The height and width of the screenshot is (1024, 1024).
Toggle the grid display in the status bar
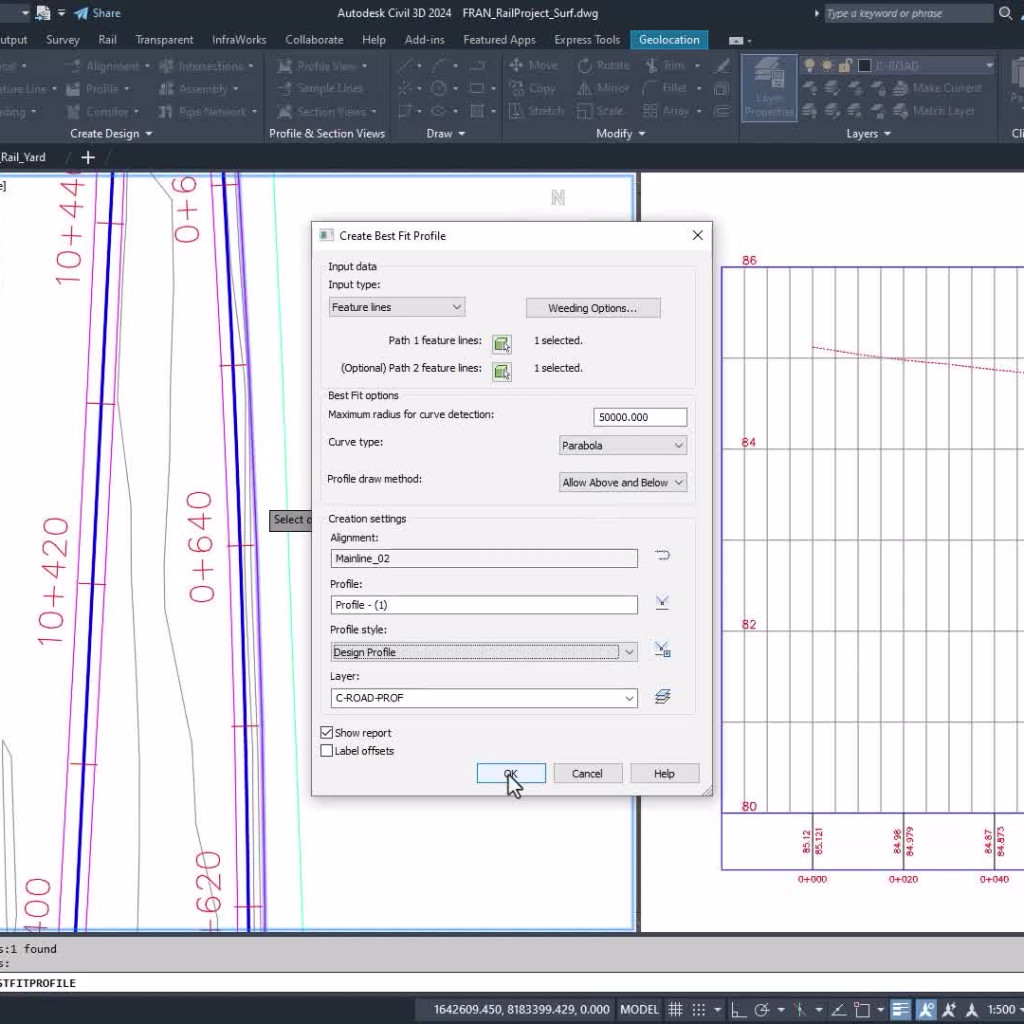click(676, 1009)
